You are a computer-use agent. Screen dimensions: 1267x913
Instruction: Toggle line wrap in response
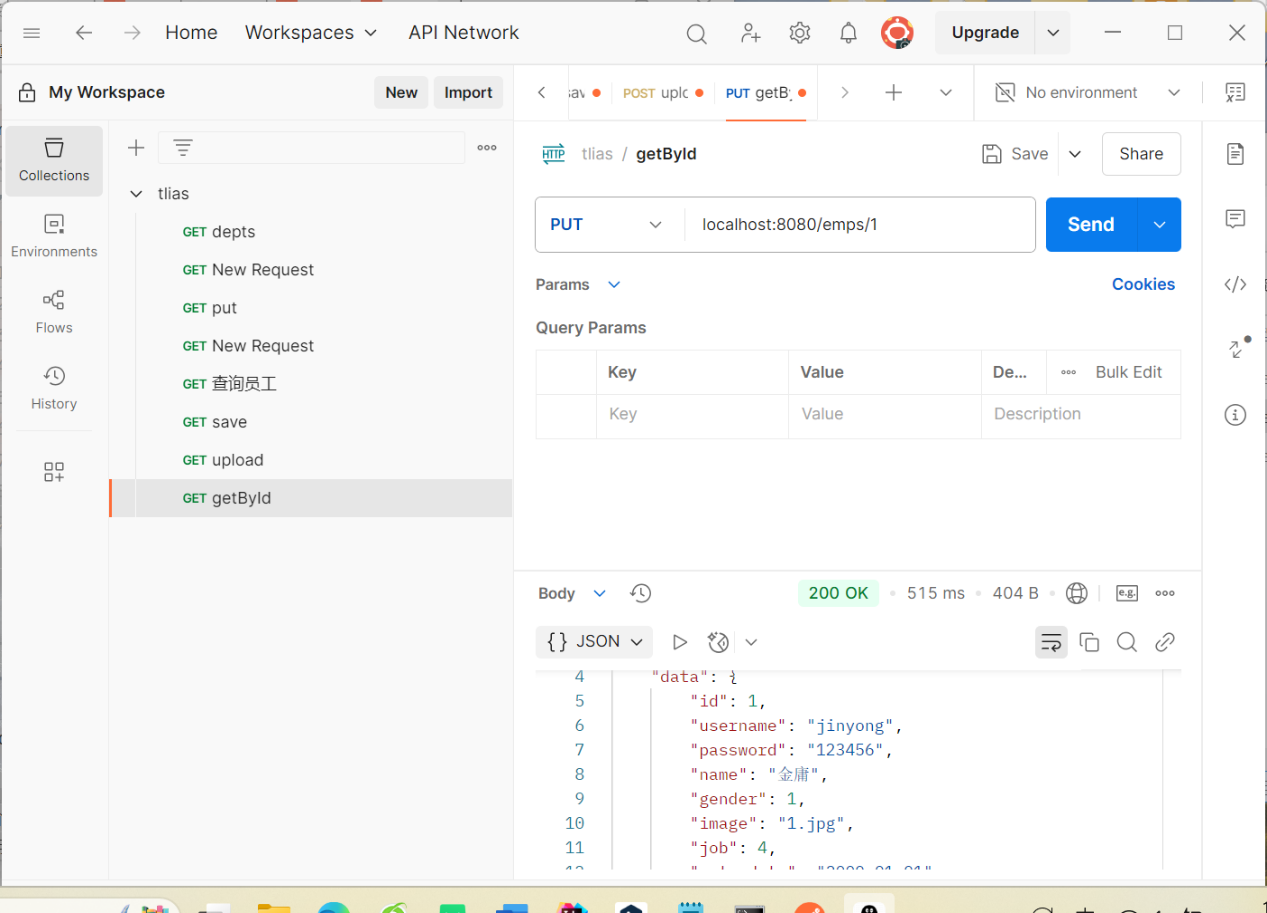pyautogui.click(x=1051, y=642)
